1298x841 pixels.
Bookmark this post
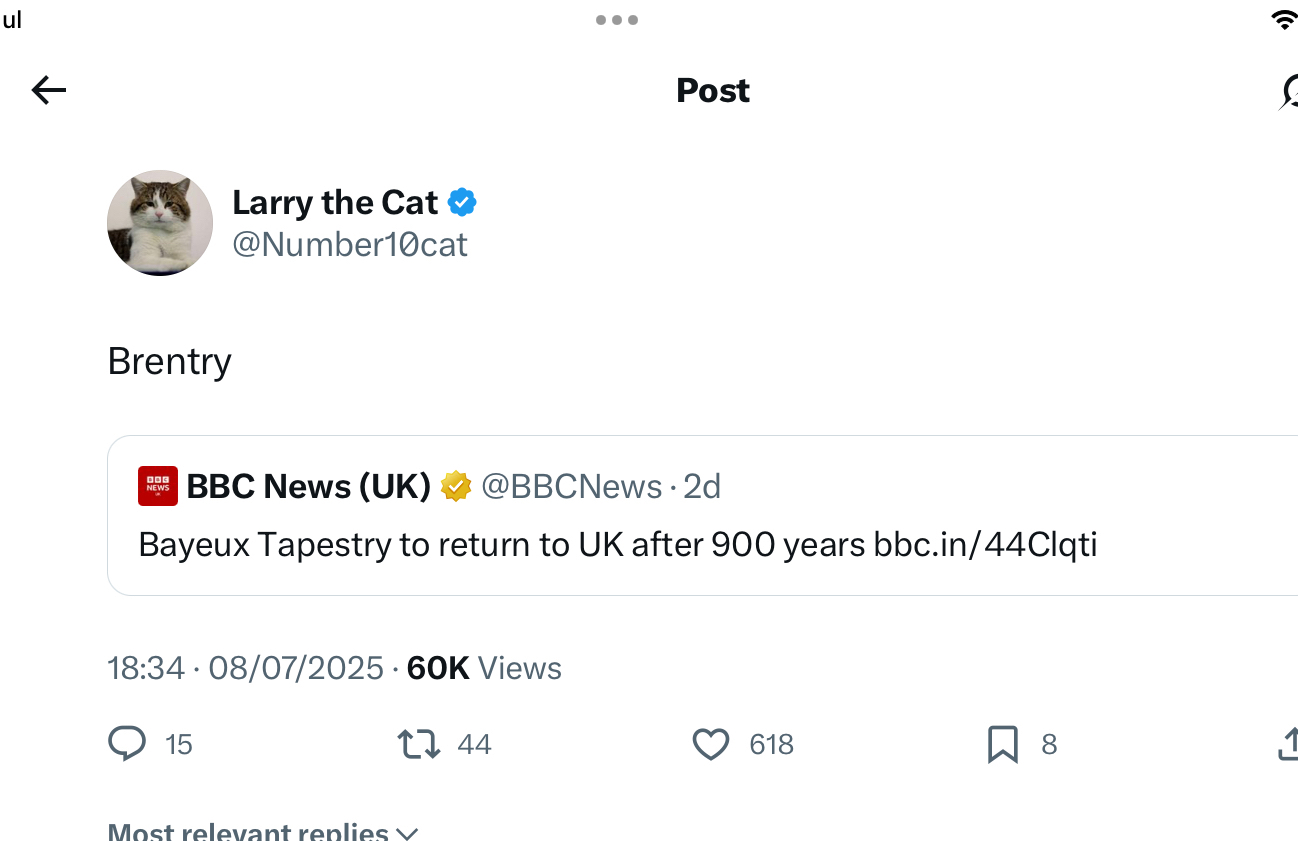[x=1002, y=744]
